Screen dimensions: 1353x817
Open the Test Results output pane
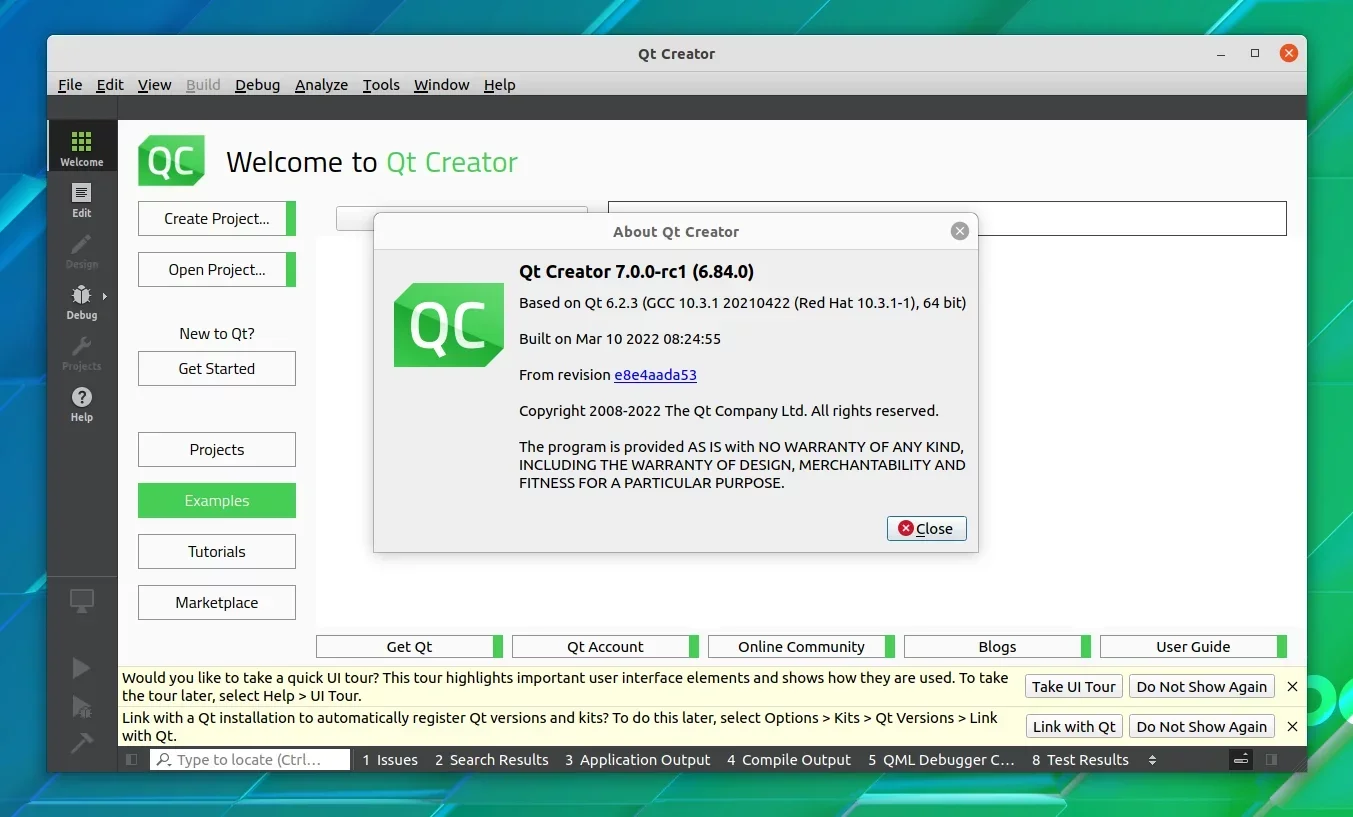[1080, 760]
